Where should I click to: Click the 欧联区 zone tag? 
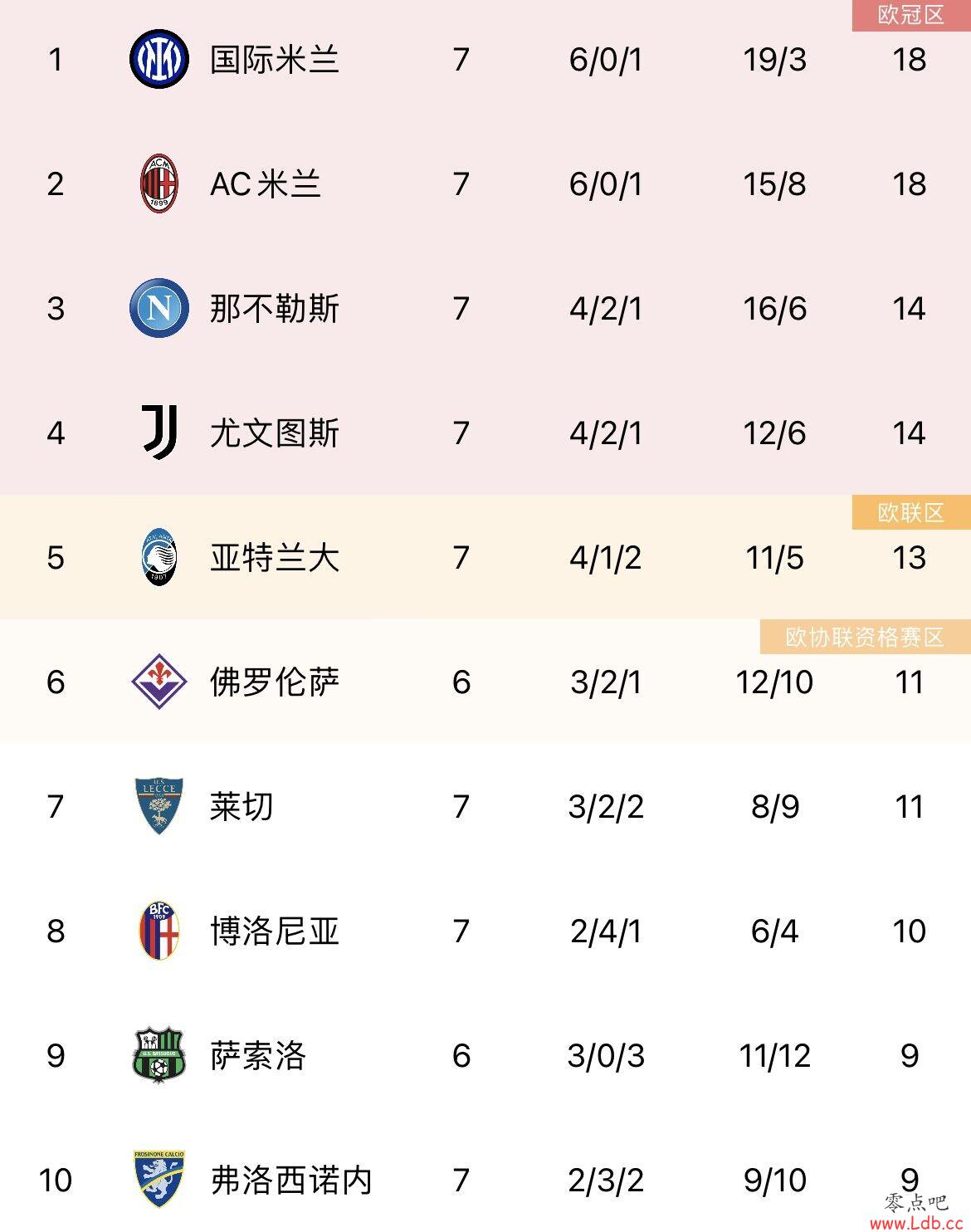pyautogui.click(x=911, y=512)
